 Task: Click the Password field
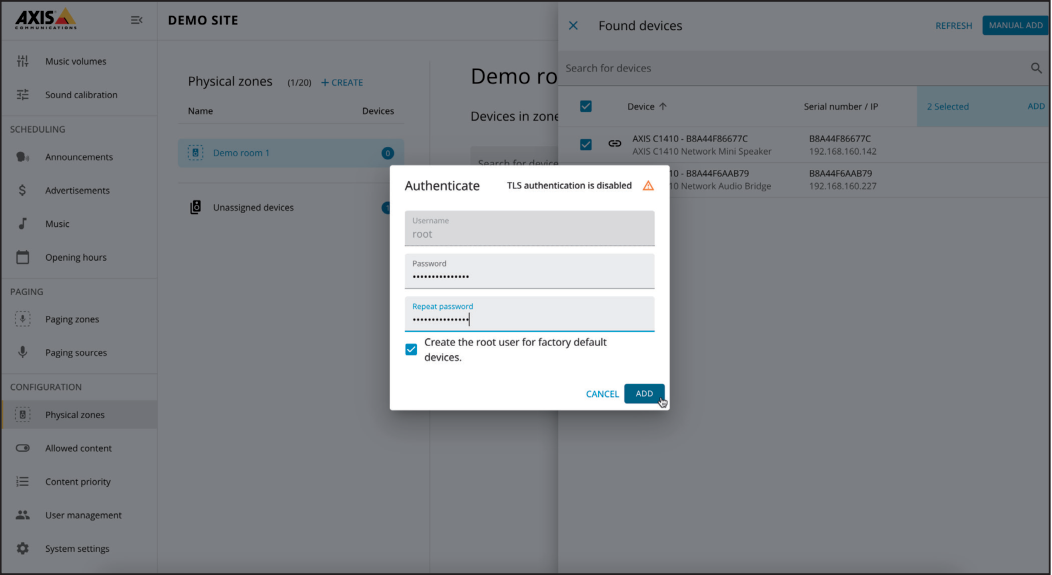point(529,271)
